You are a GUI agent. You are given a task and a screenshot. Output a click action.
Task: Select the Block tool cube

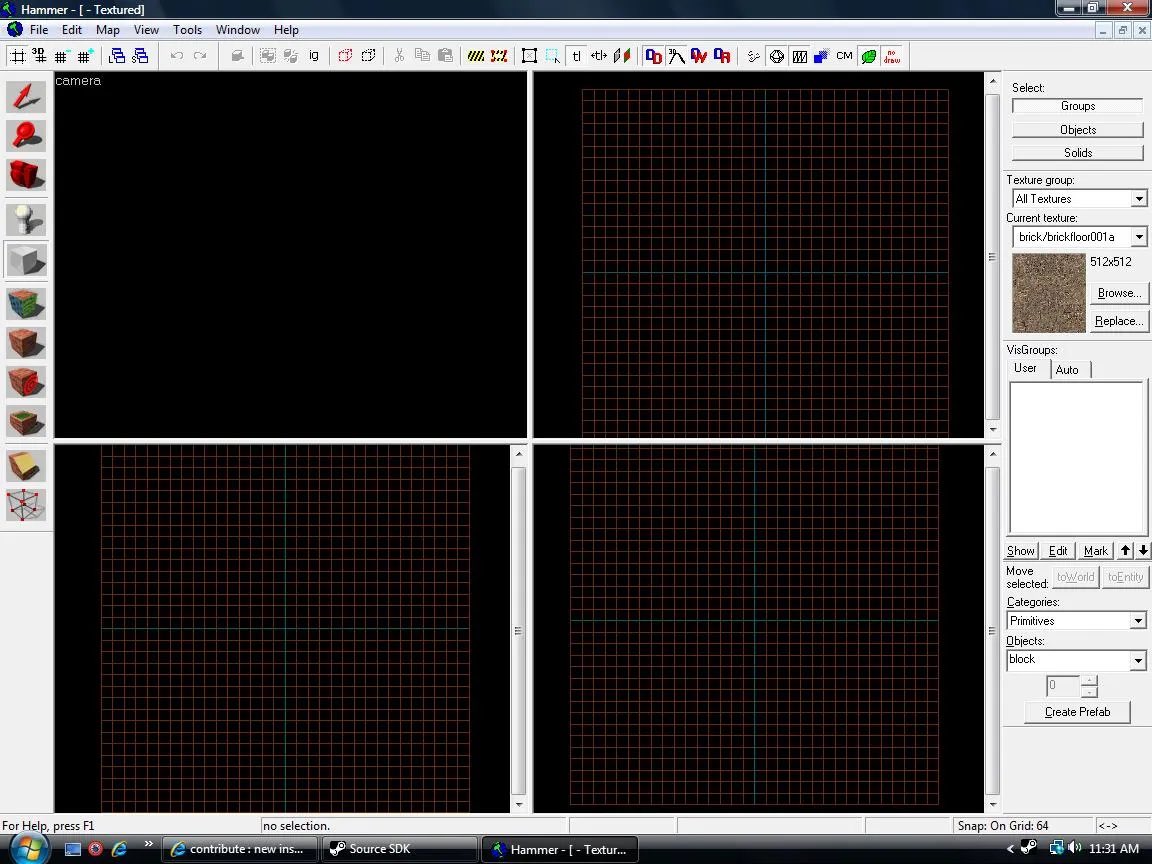[x=26, y=259]
